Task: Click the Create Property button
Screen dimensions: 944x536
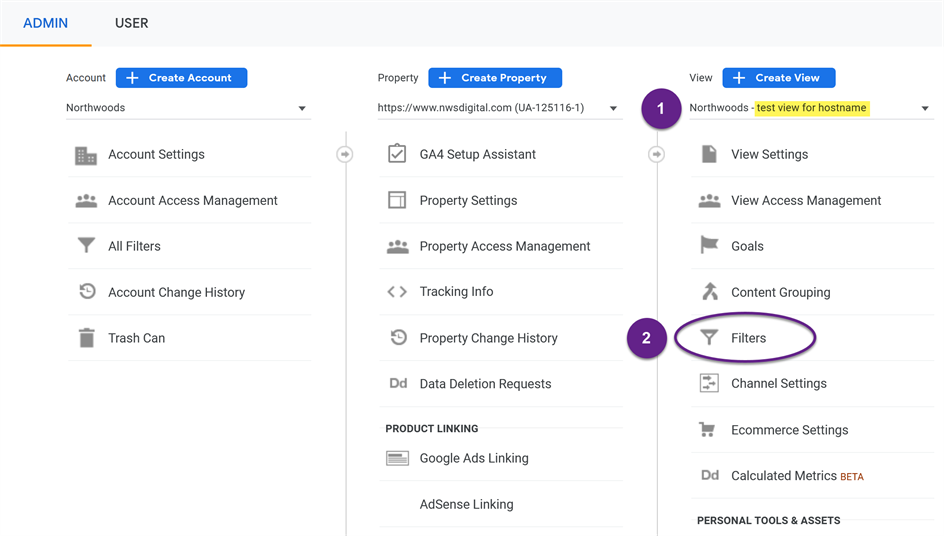Action: pos(495,78)
